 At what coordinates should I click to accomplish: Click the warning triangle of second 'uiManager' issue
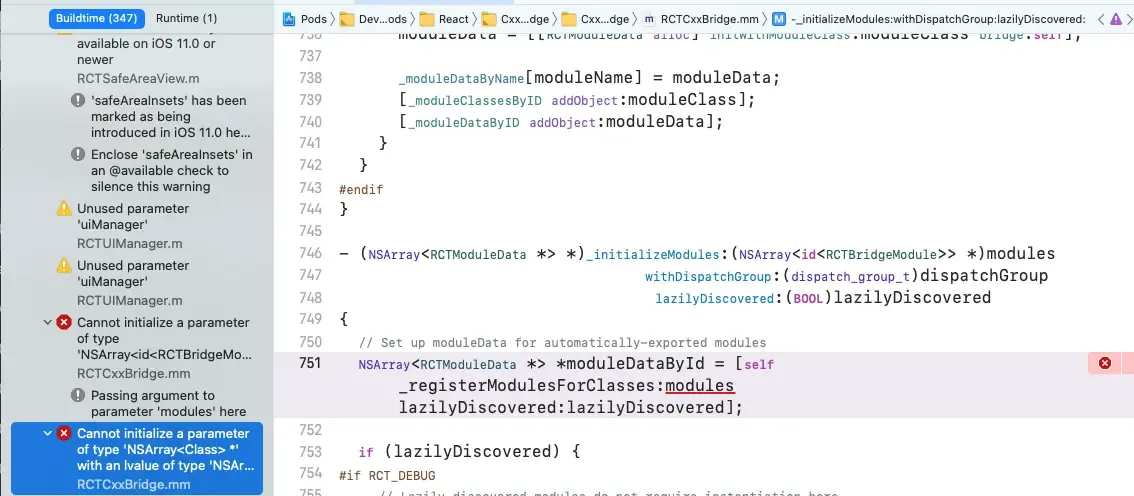(64, 266)
